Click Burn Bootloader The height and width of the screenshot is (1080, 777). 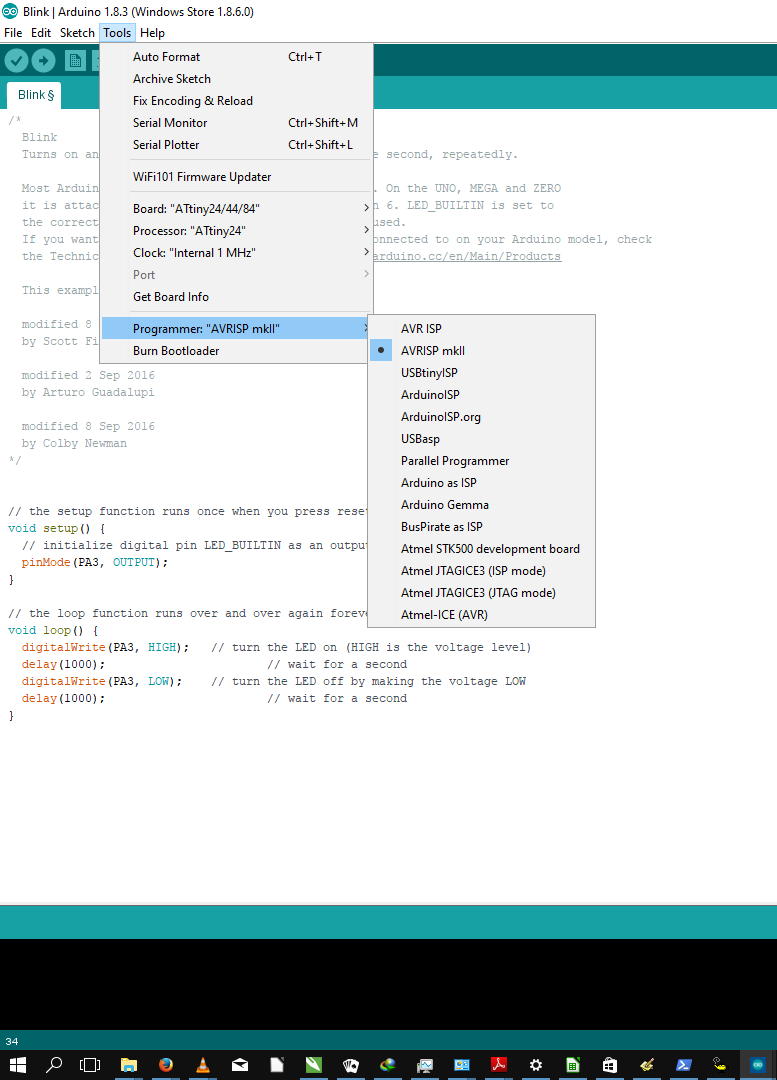[x=236, y=351]
